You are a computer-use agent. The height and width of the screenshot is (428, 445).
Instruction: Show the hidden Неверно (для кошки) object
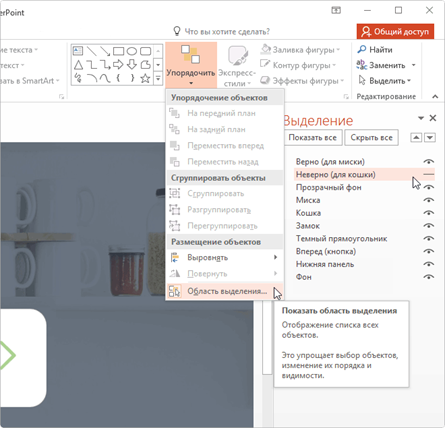429,174
